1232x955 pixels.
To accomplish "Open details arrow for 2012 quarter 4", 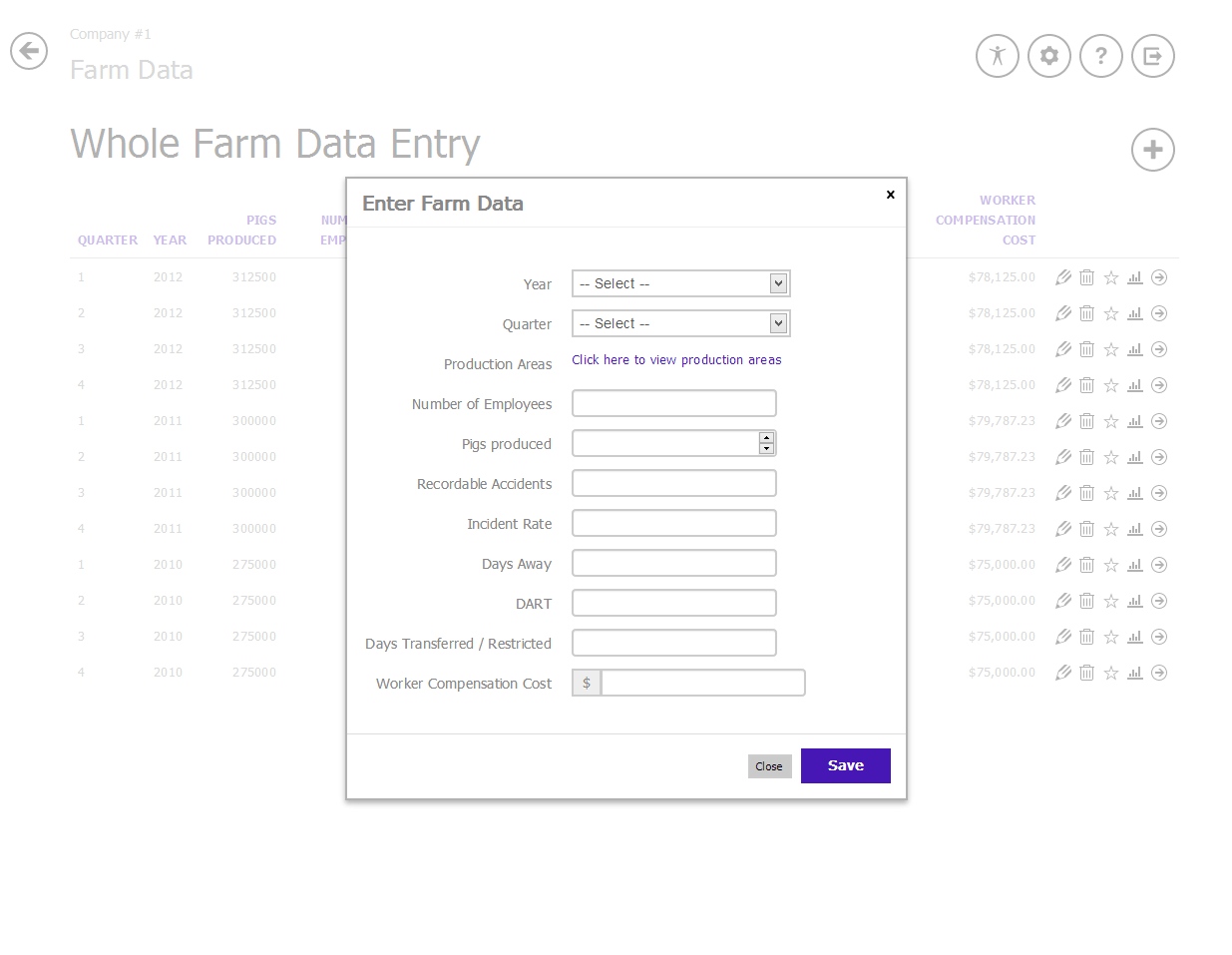I will pyautogui.click(x=1159, y=385).
